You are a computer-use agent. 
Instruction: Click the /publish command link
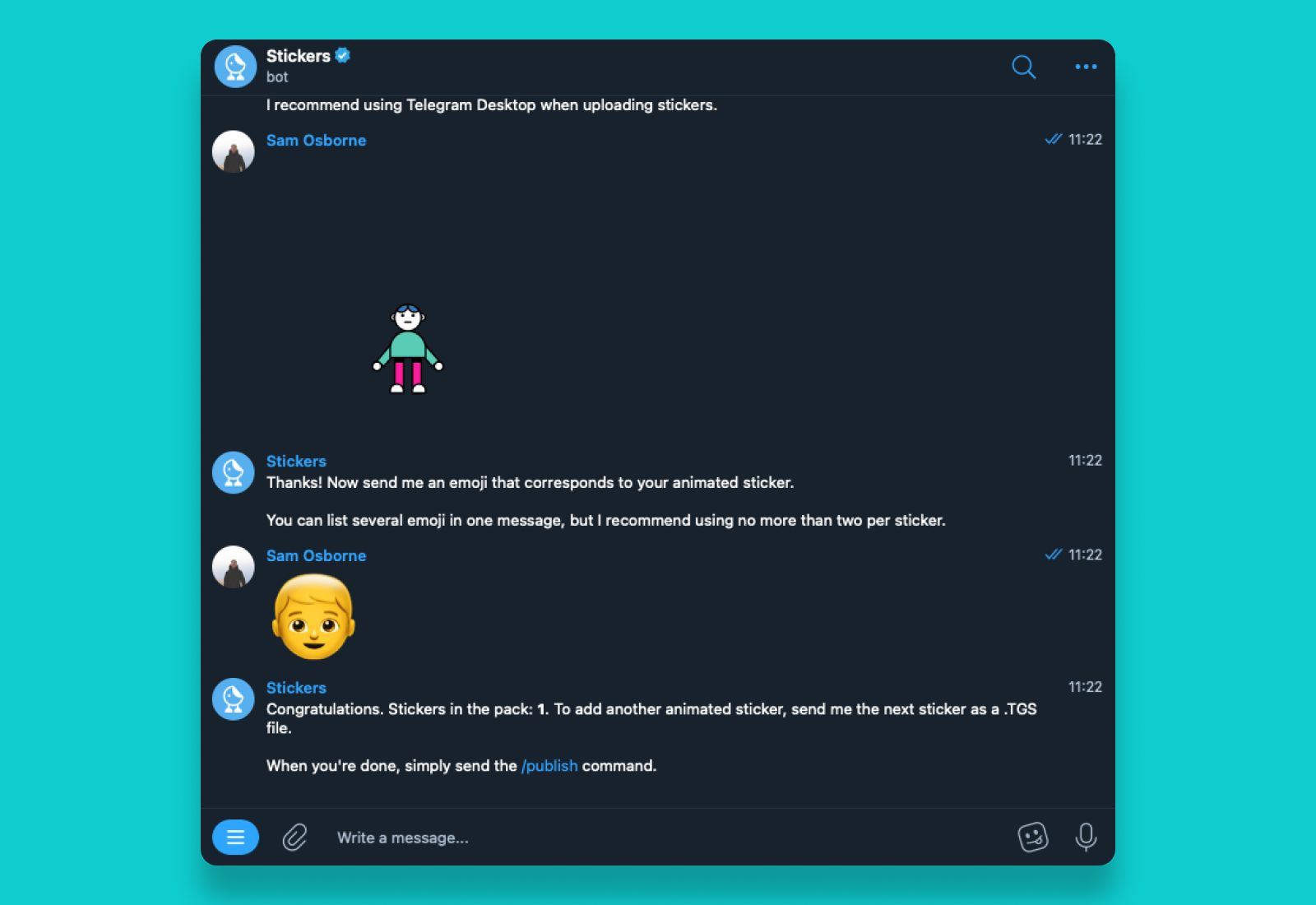549,766
